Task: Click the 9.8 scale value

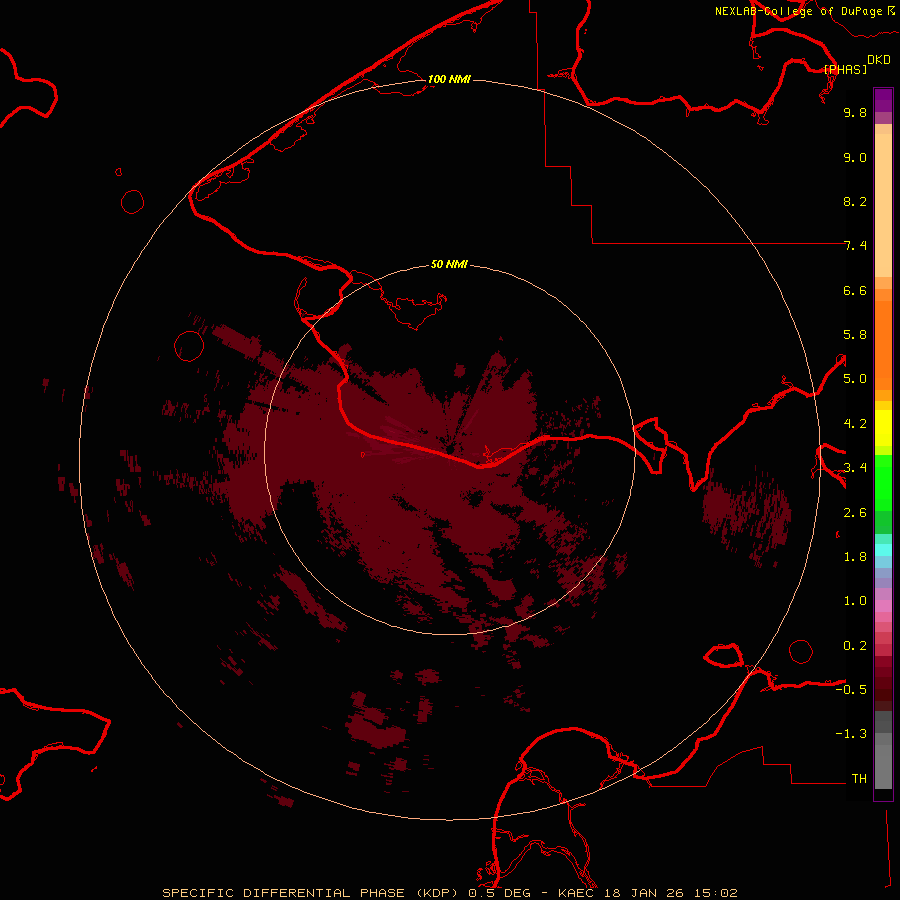Action: 855,112
